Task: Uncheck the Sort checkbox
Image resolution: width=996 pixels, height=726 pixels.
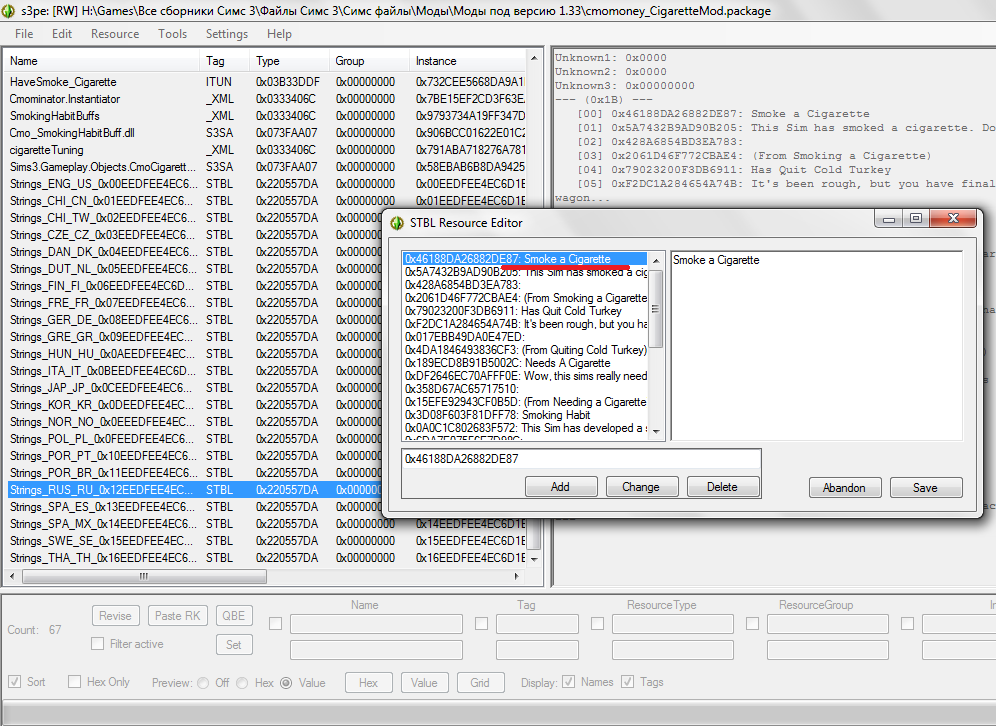Action: [x=15, y=682]
